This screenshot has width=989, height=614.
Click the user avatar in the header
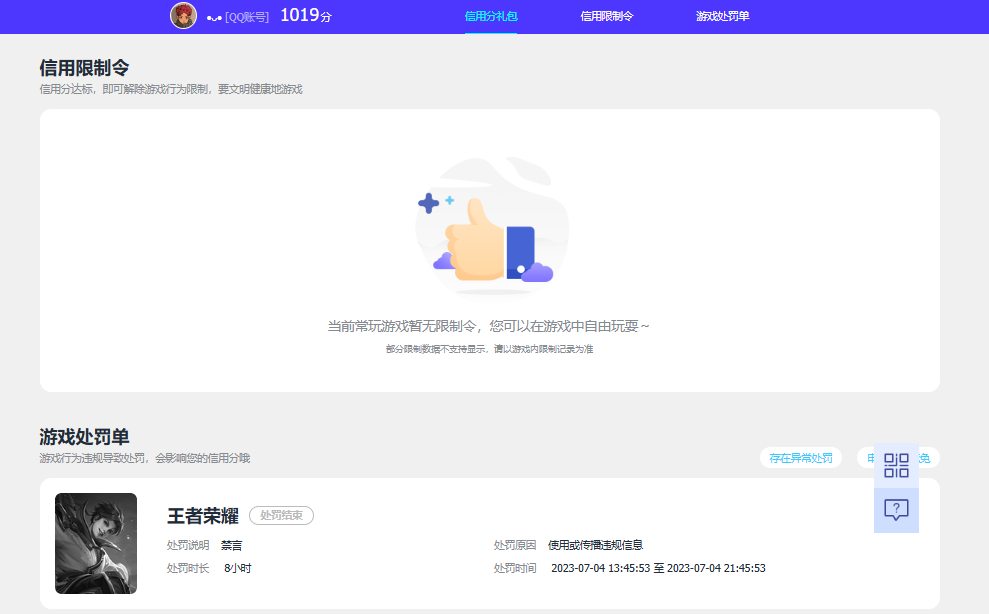point(184,16)
